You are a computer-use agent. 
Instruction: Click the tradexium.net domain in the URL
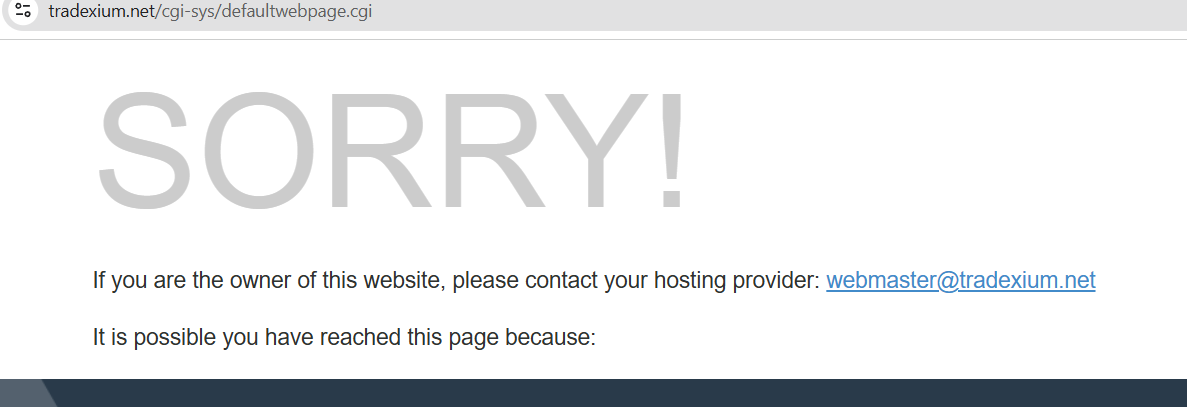pos(101,11)
